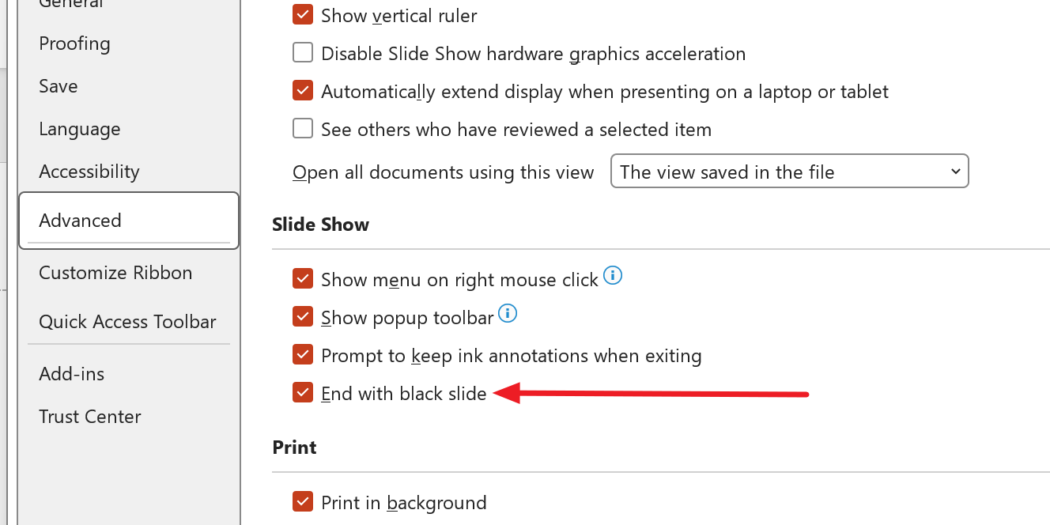Click info icon beside Show menu option

tap(613, 276)
